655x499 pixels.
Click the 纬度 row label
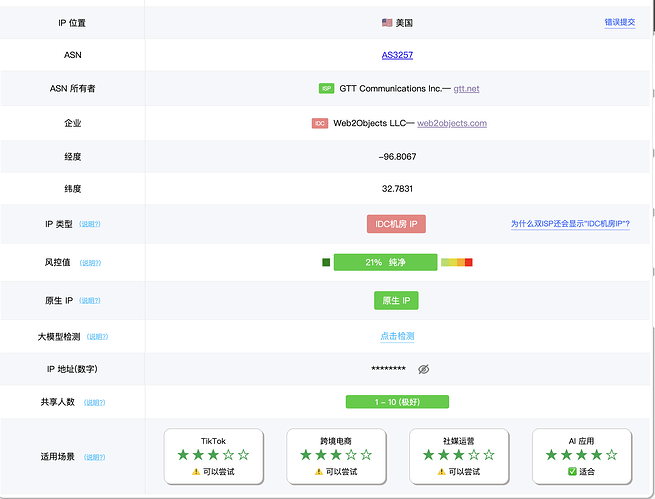click(x=72, y=189)
